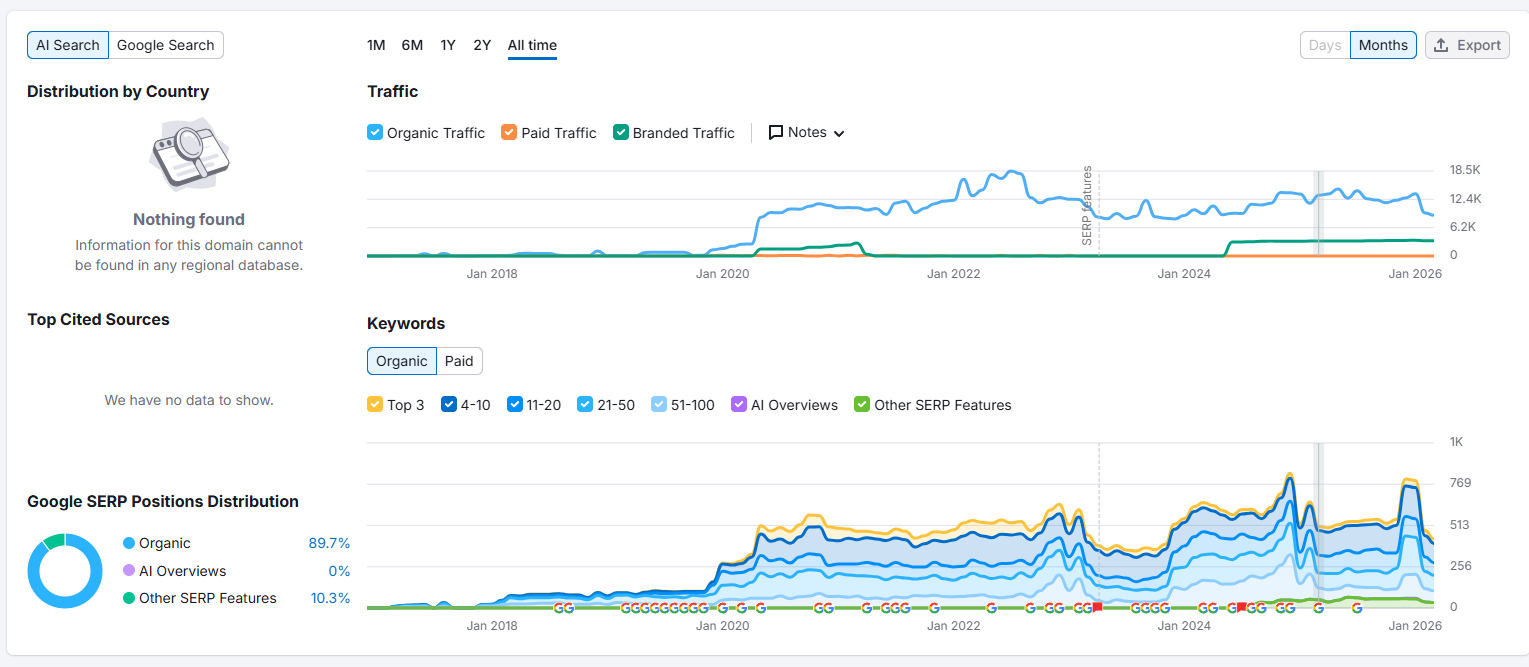Click the Notes speech bubble icon
Image resolution: width=1529 pixels, height=667 pixels.
[x=776, y=133]
